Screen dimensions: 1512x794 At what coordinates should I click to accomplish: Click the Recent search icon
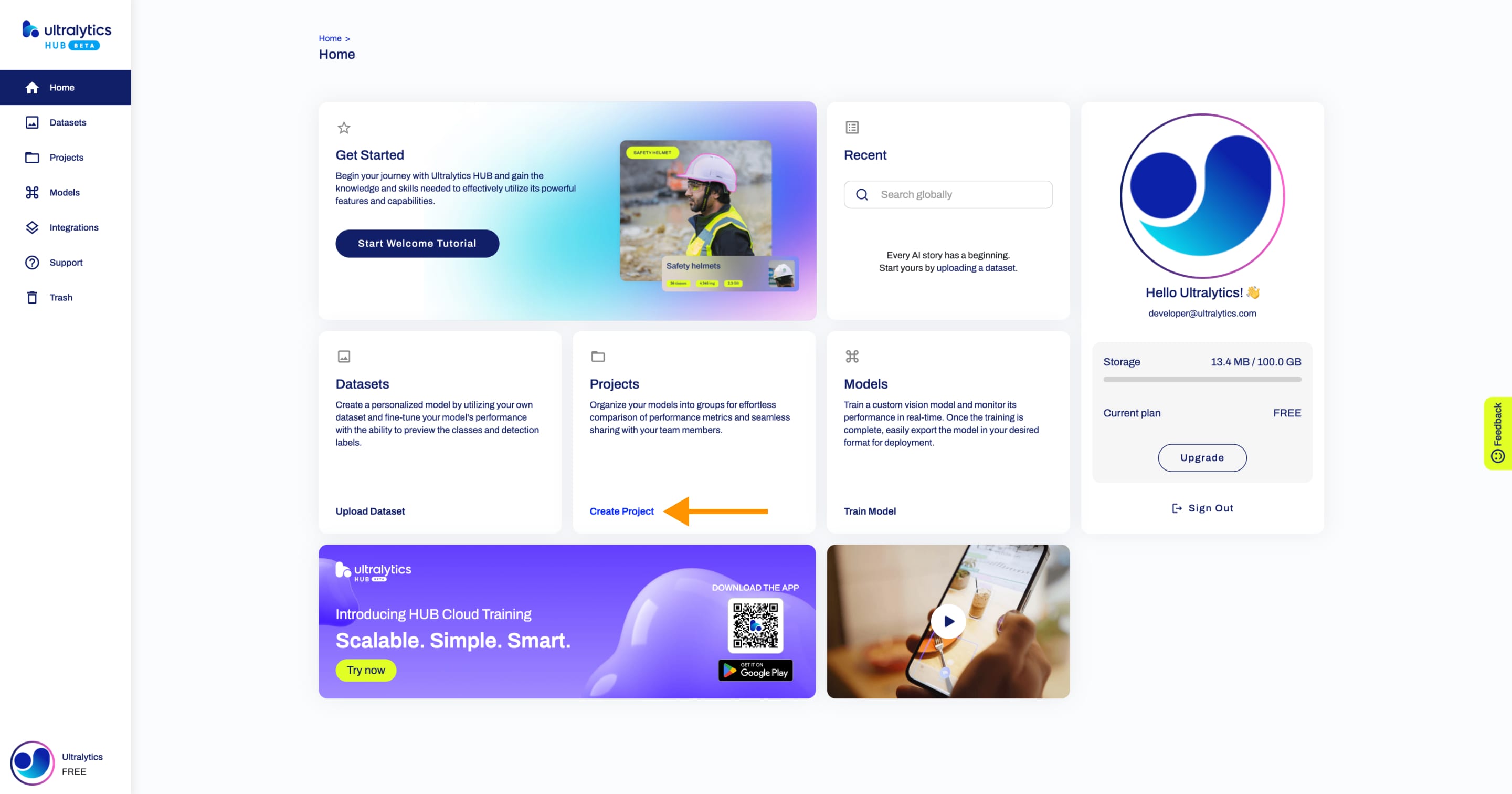(x=861, y=194)
